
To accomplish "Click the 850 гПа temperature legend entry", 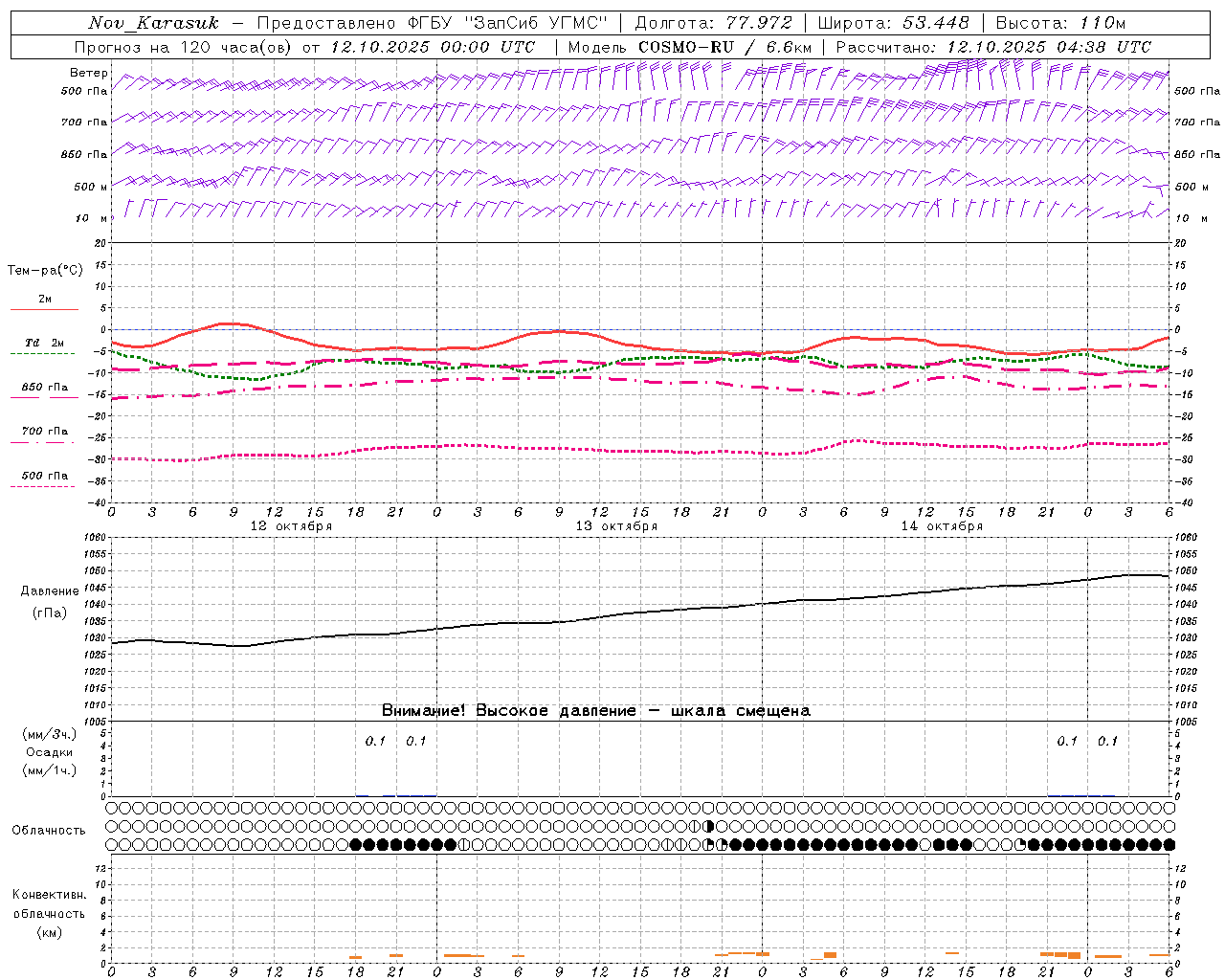I will (x=44, y=388).
